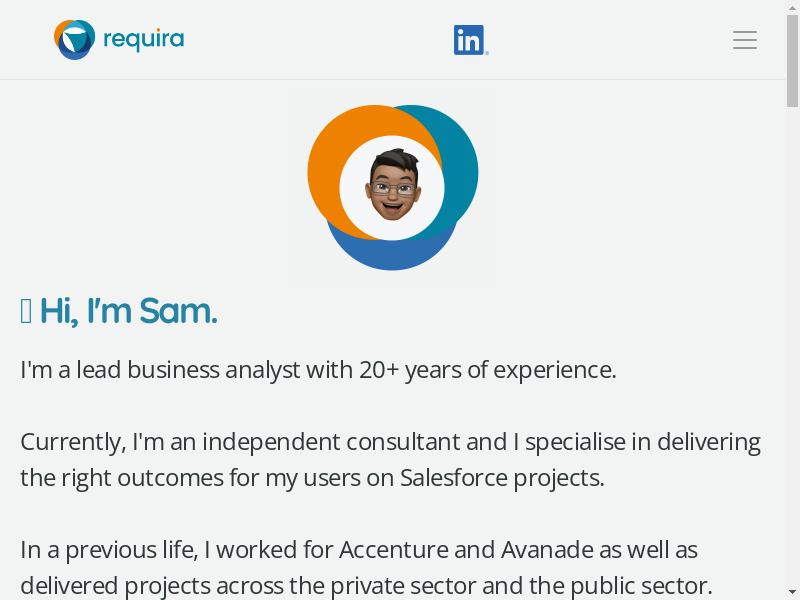Click the "requira" brand name text
Image resolution: width=800 pixels, height=600 pixels.
pos(143,40)
